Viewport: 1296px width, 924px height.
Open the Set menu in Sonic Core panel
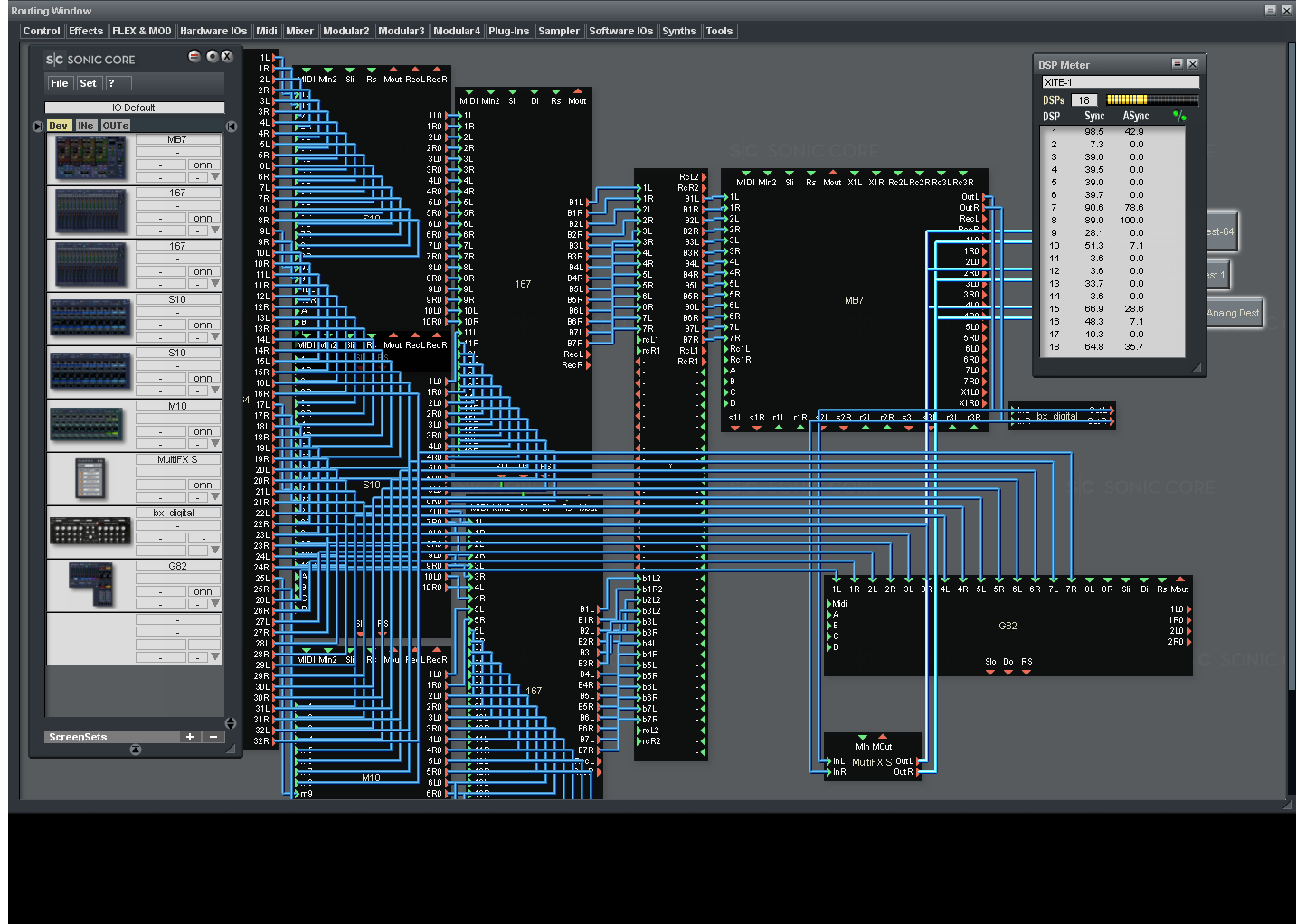pyautogui.click(x=88, y=83)
